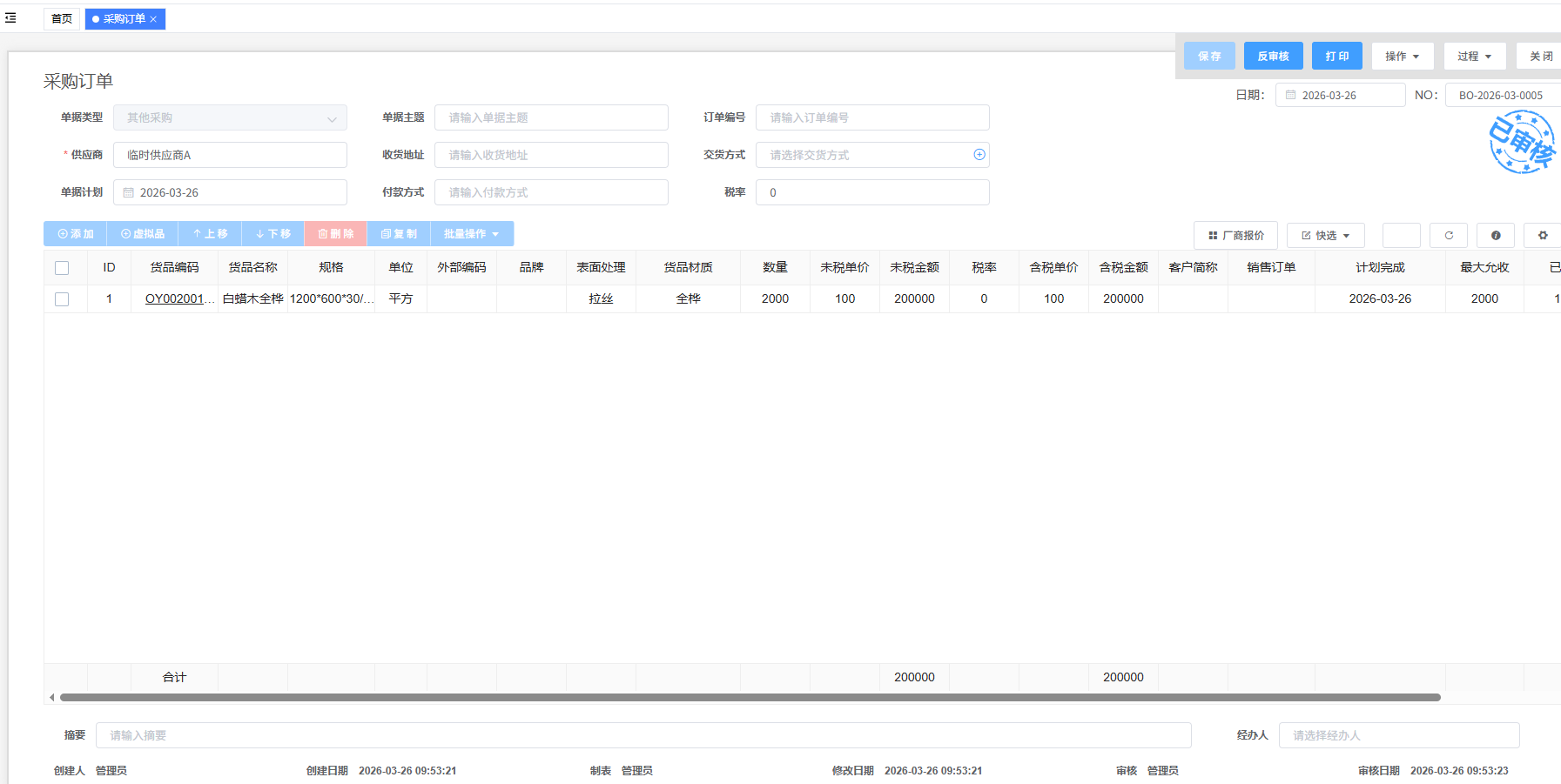Switch to the 首页 tab
The width and height of the screenshot is (1561, 784).
click(62, 19)
